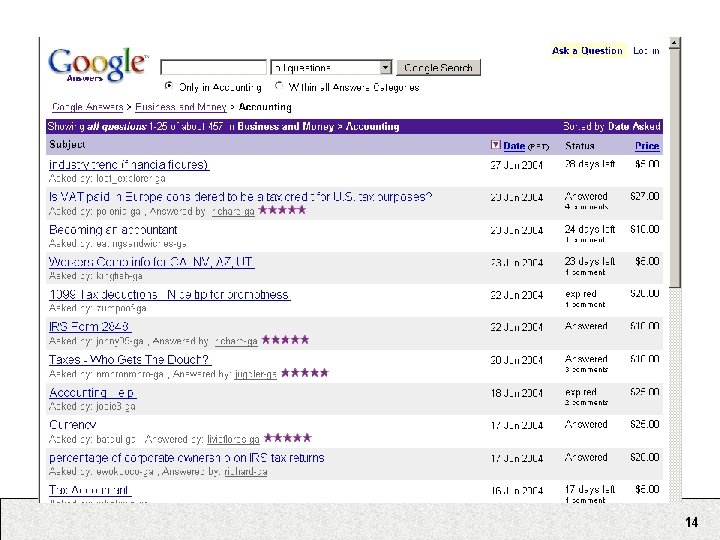The image size is (720, 540).
Task: Open the juggler-ga answerer link
Action: pos(255,374)
